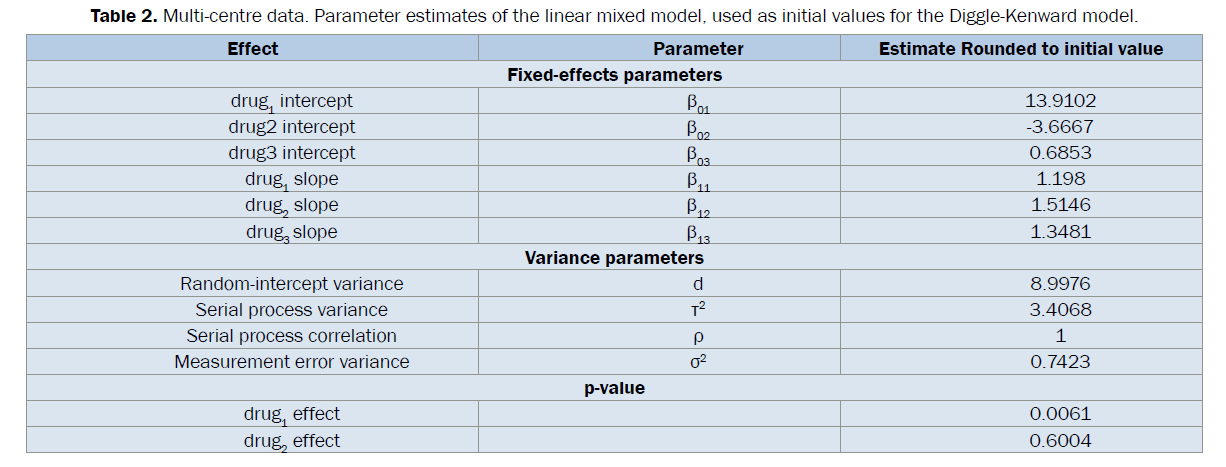The width and height of the screenshot is (1226, 467).
Task: Select the estimate value 13.9102
Action: point(1060,101)
